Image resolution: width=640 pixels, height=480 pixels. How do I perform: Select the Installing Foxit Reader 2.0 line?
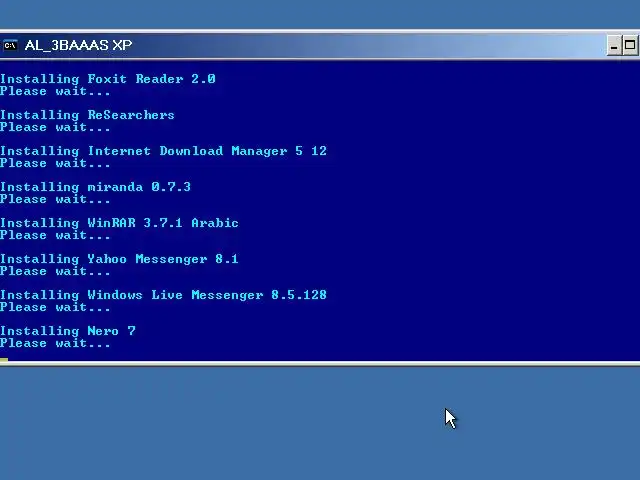click(108, 79)
